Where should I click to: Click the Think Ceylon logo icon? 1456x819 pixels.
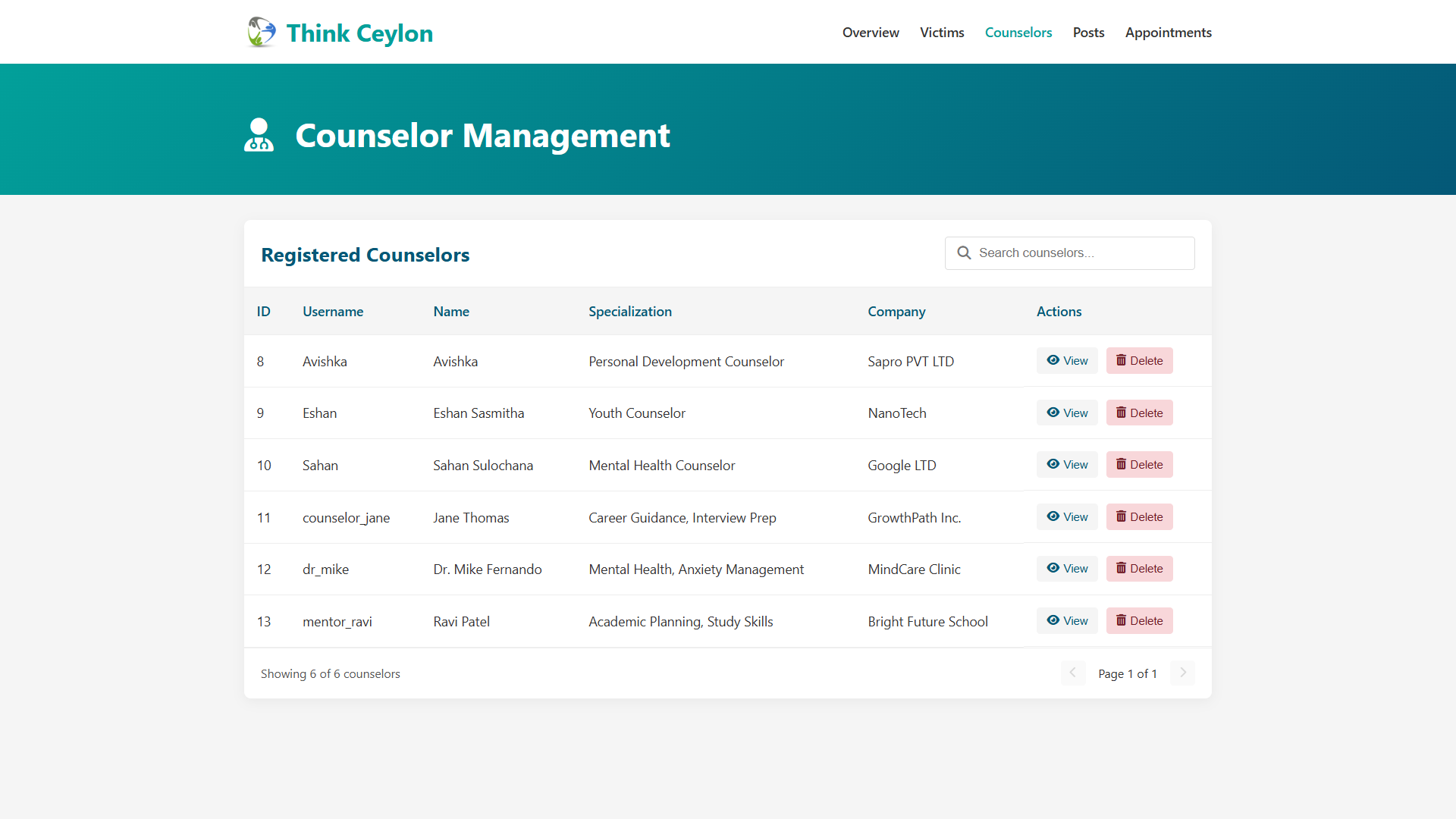pos(262,33)
